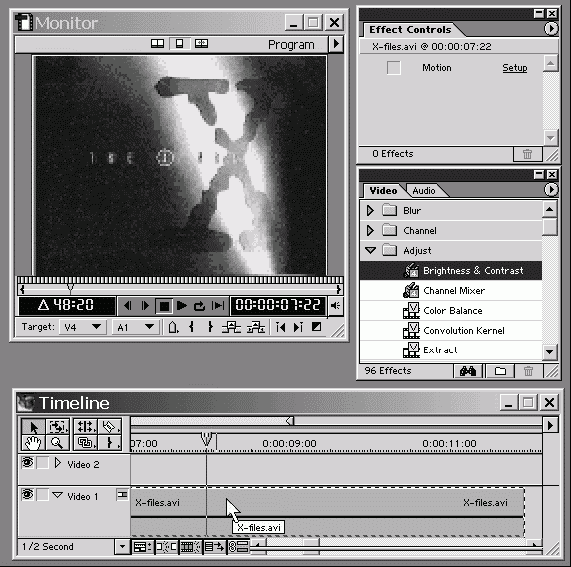Click the half-black square icon in Monitor

[316, 327]
